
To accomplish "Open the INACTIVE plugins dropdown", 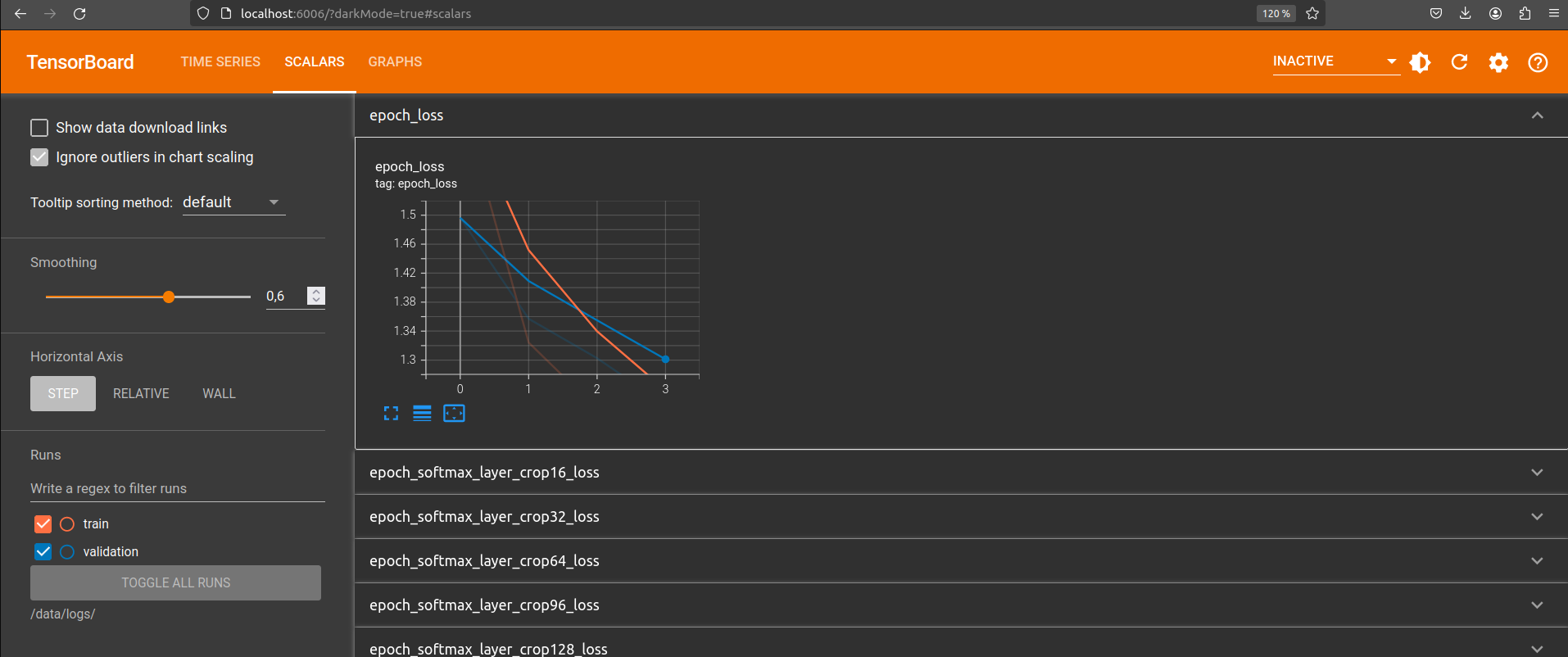I will tap(1335, 61).
